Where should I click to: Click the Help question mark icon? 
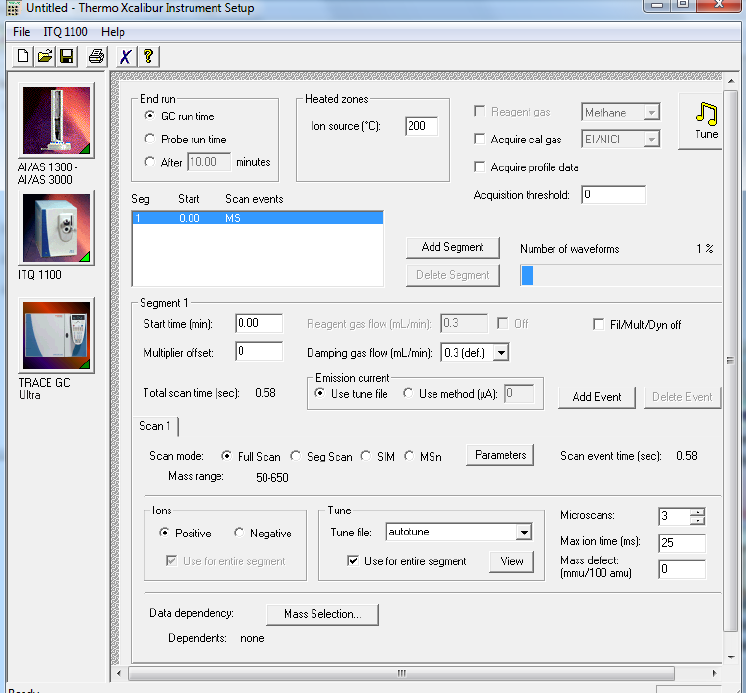point(148,56)
